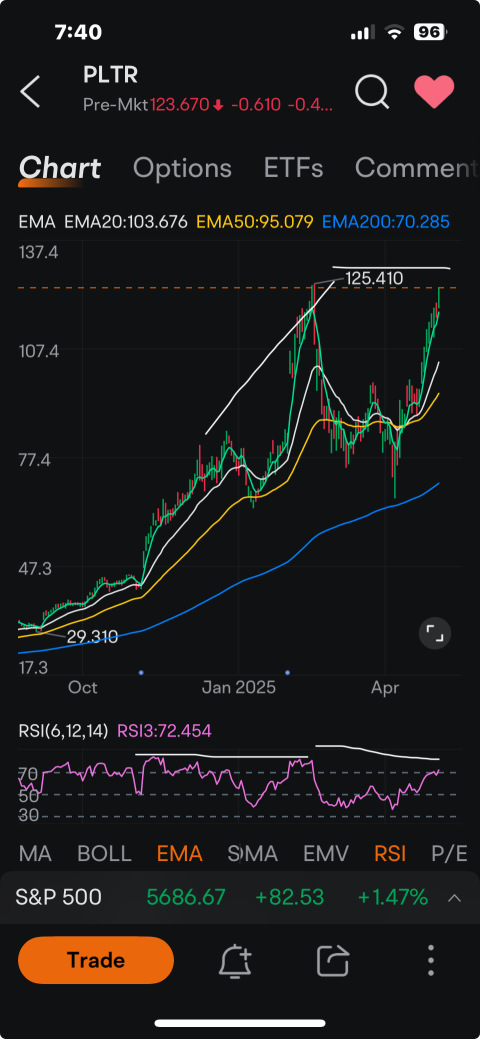The width and height of the screenshot is (480, 1039).
Task: Toggle the EMA indicator
Action: 179,853
